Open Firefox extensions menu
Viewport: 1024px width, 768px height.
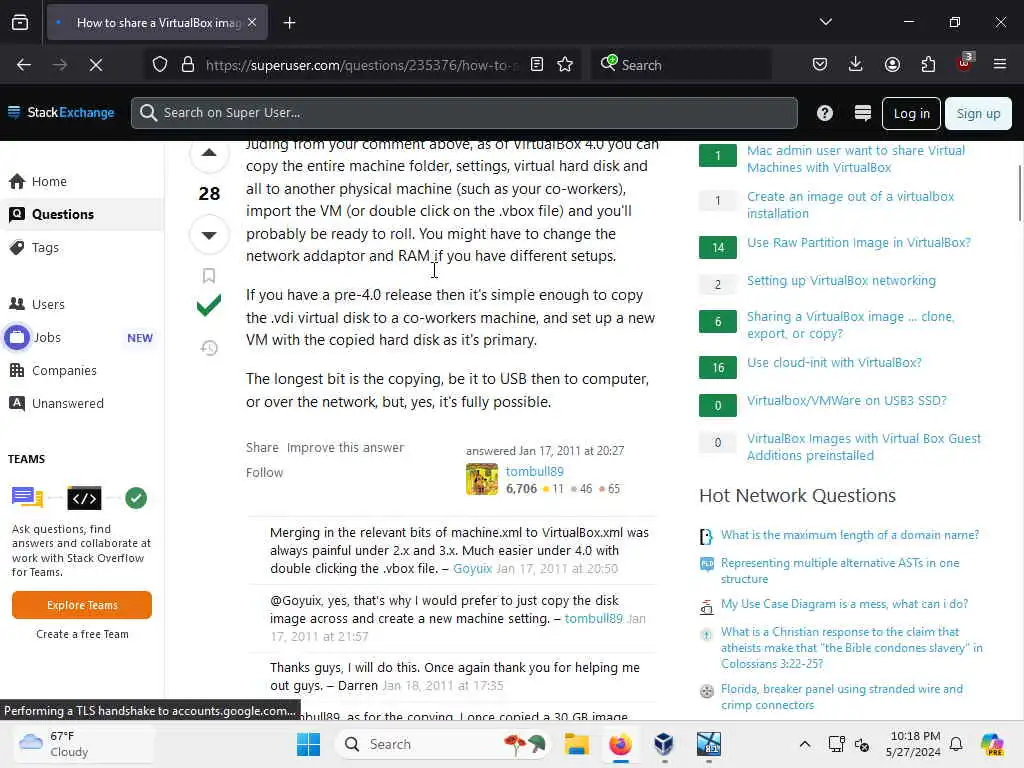pos(928,65)
